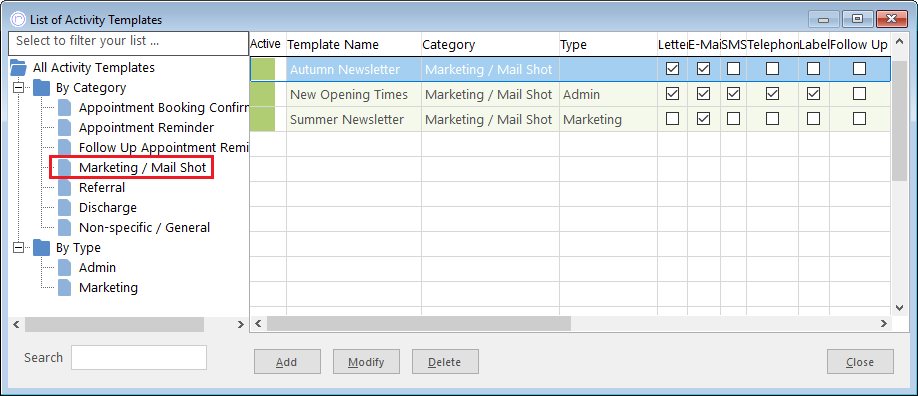Toggle Follow Up checkbox for Summer Newsletter
This screenshot has width=918, height=396.
point(859,119)
